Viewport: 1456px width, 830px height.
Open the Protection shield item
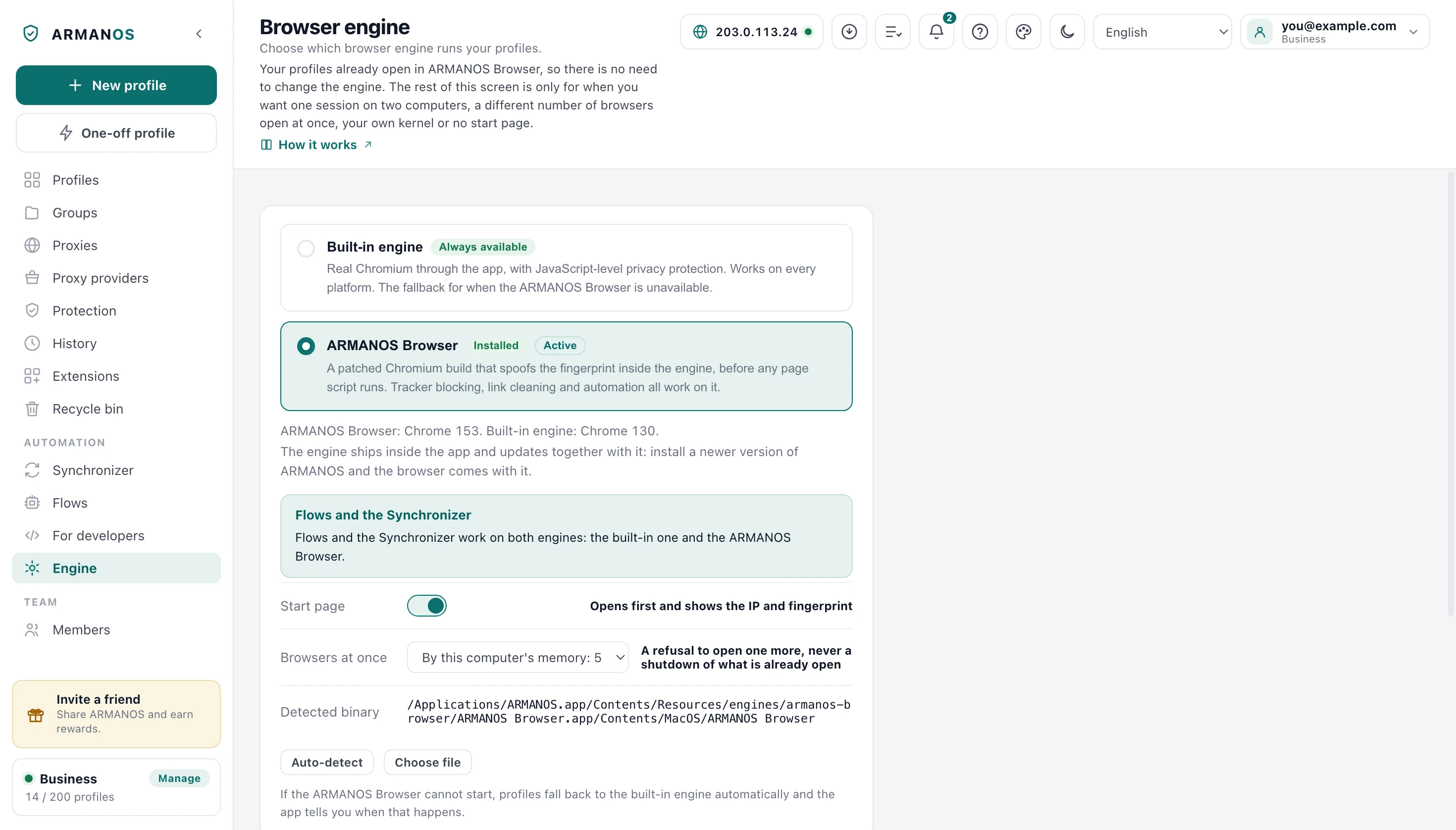click(x=116, y=311)
